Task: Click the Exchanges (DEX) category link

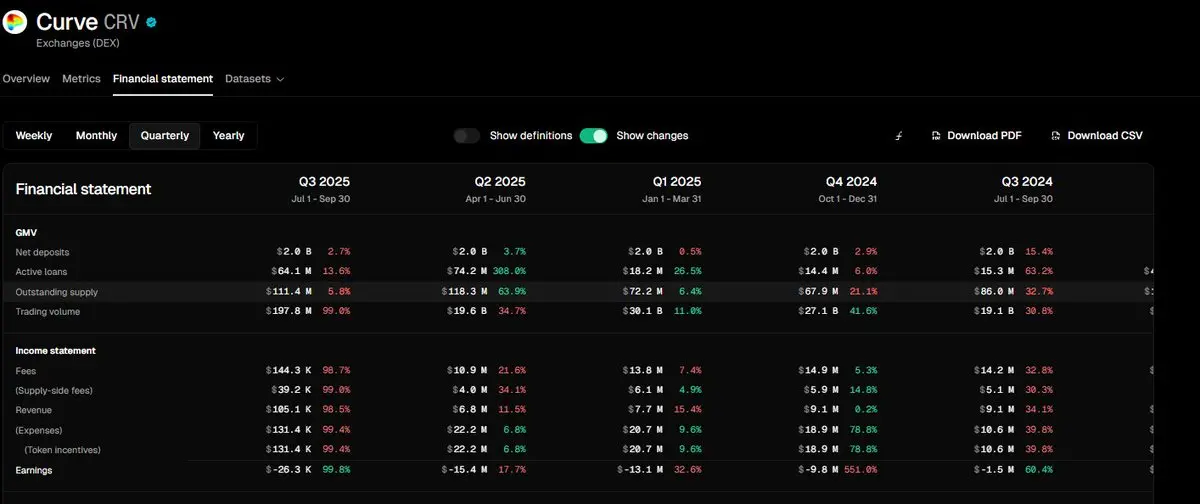Action: (x=77, y=43)
